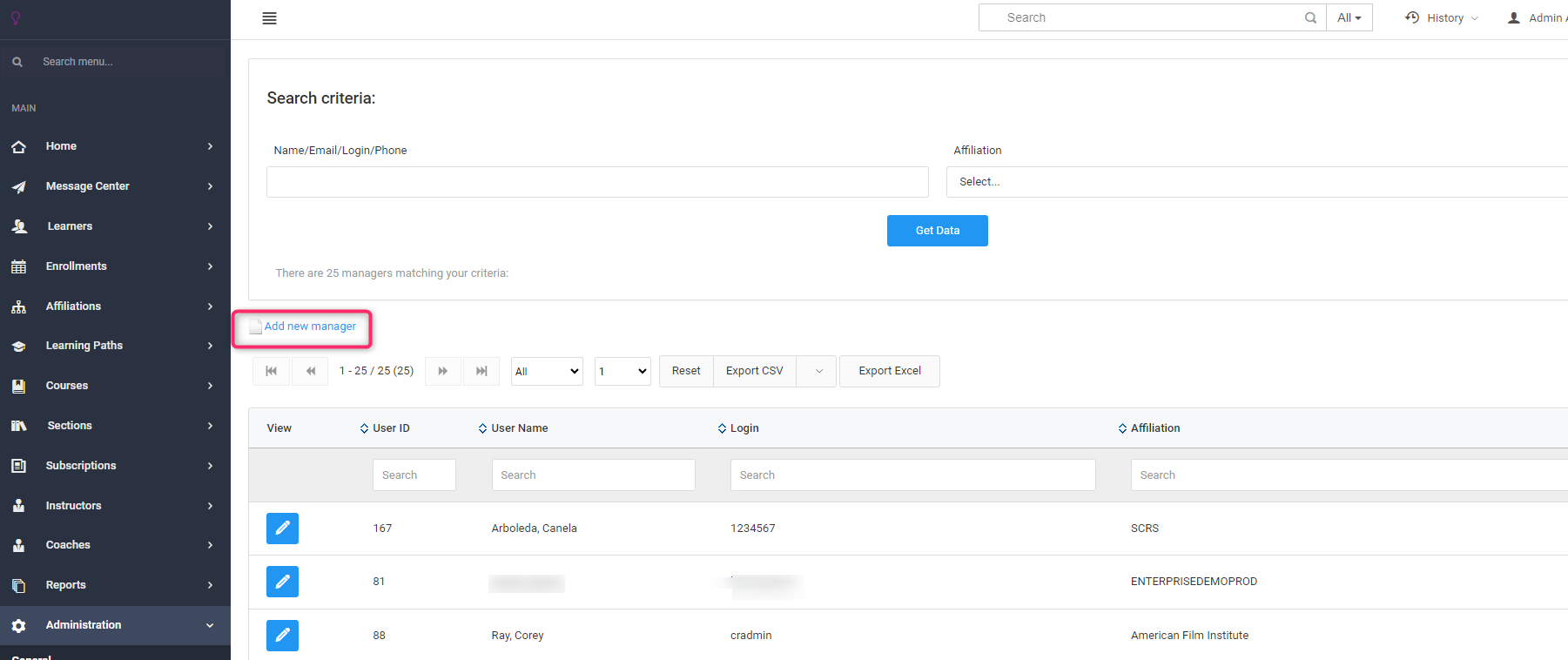1568x660 pixels.
Task: Expand the Export CSV options arrow
Action: 818,371
